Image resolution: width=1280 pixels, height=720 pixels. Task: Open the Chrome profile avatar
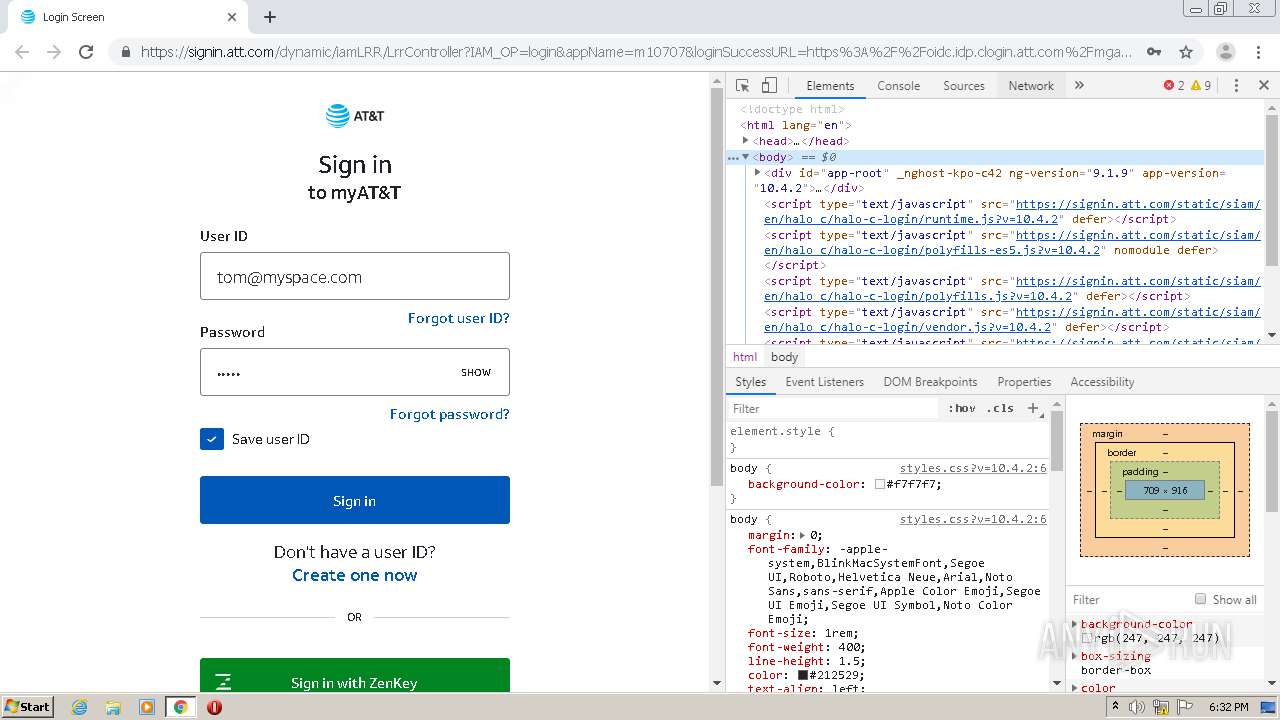[x=1225, y=52]
